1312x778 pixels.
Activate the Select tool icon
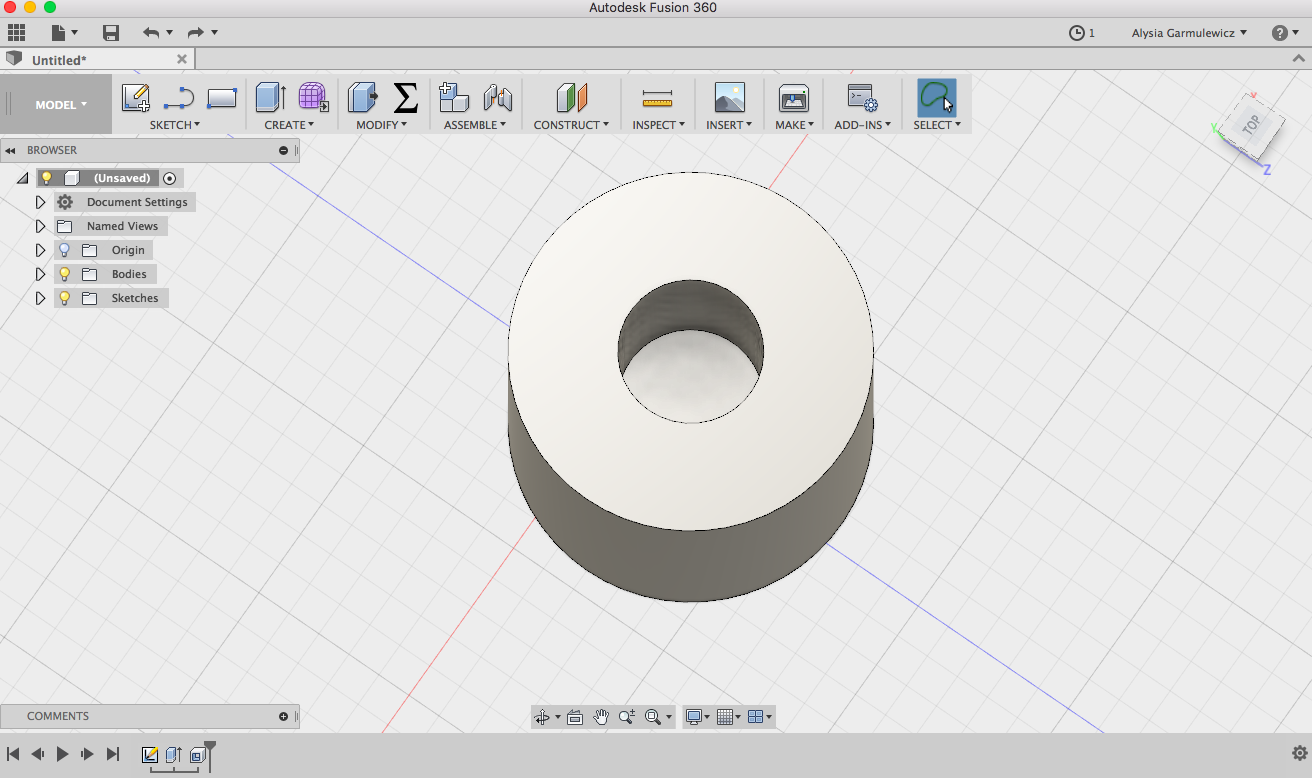[x=937, y=97]
